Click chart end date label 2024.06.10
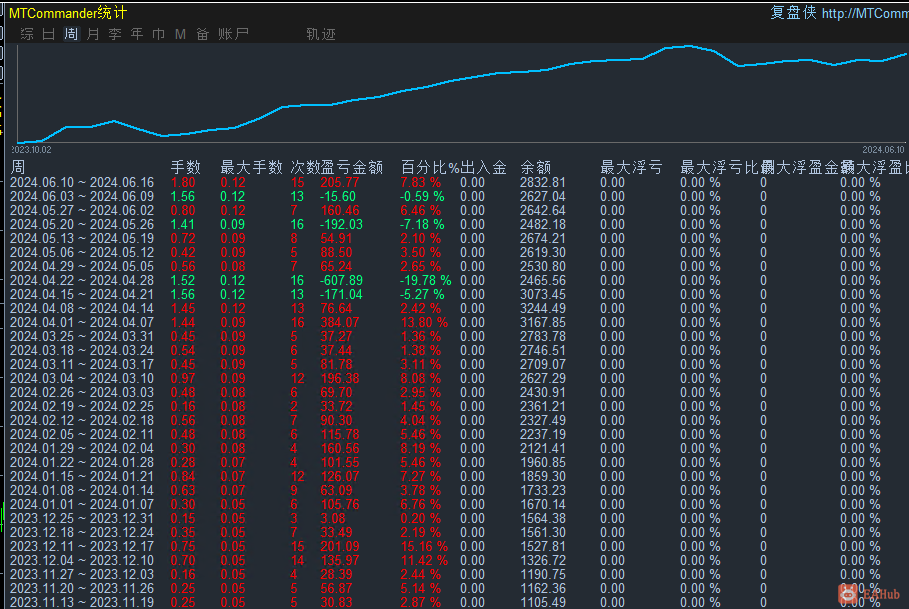This screenshot has height=609, width=909. tap(883, 150)
